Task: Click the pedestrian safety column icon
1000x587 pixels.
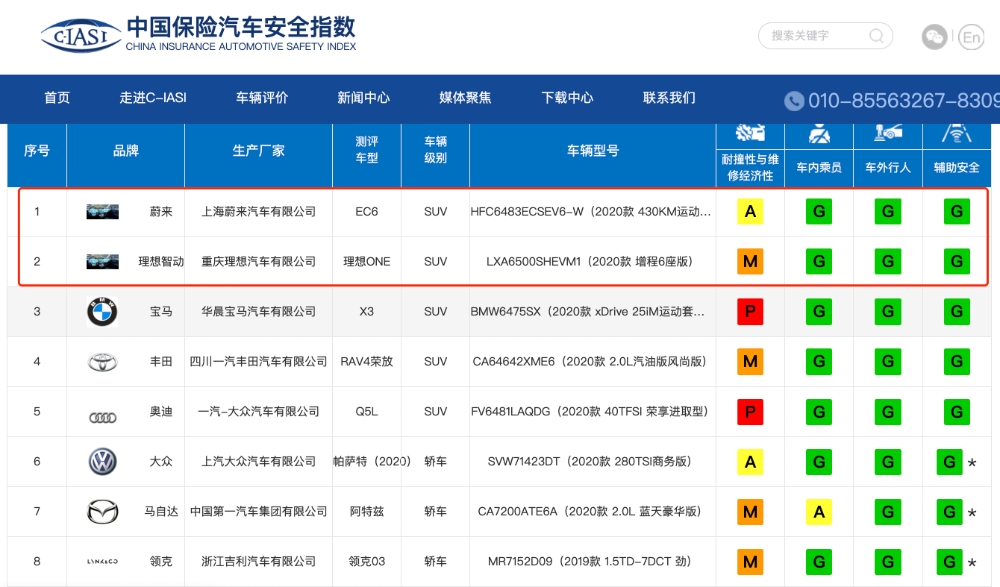Action: pyautogui.click(x=888, y=132)
